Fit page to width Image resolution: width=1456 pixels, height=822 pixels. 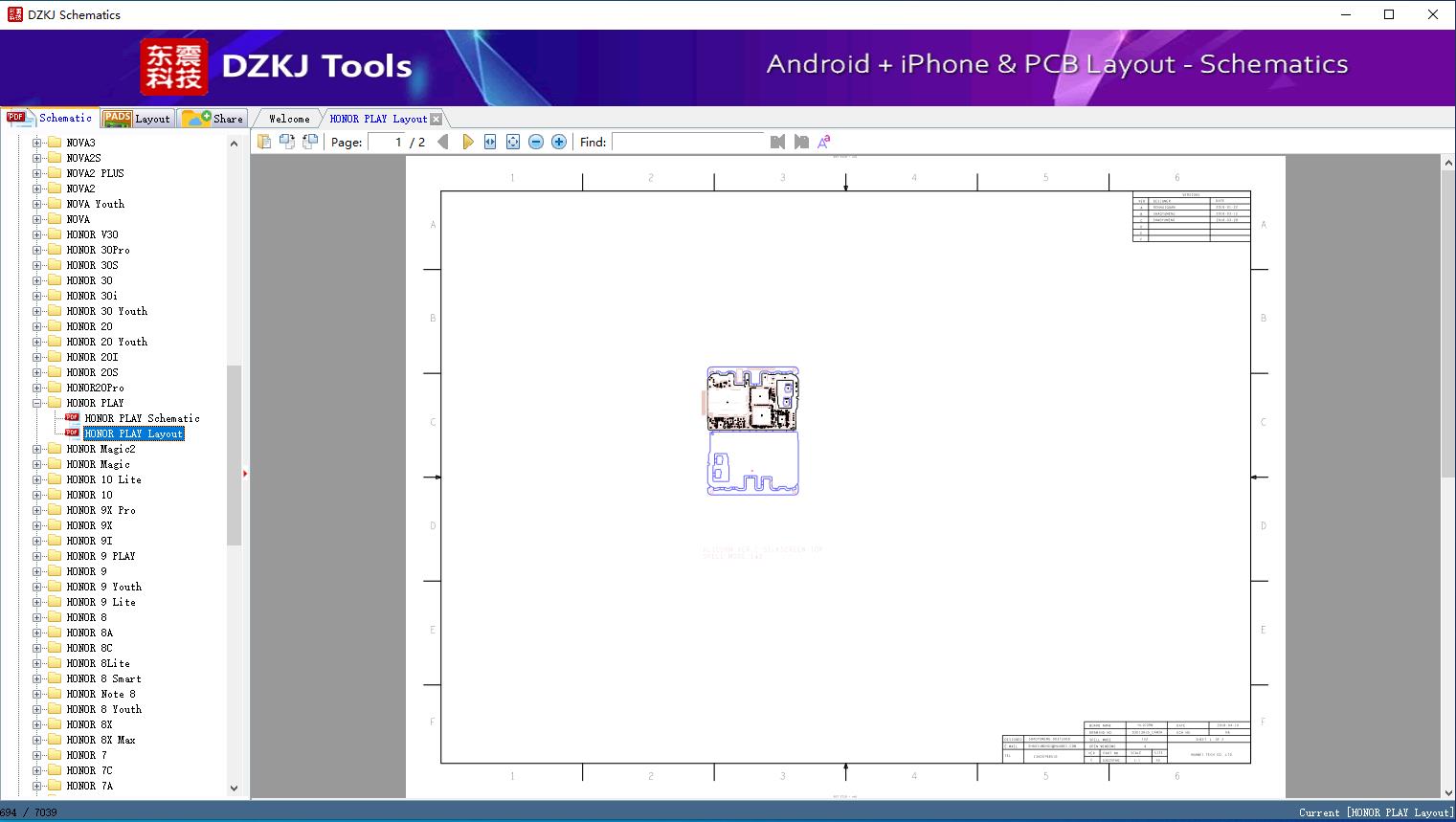pyautogui.click(x=490, y=142)
